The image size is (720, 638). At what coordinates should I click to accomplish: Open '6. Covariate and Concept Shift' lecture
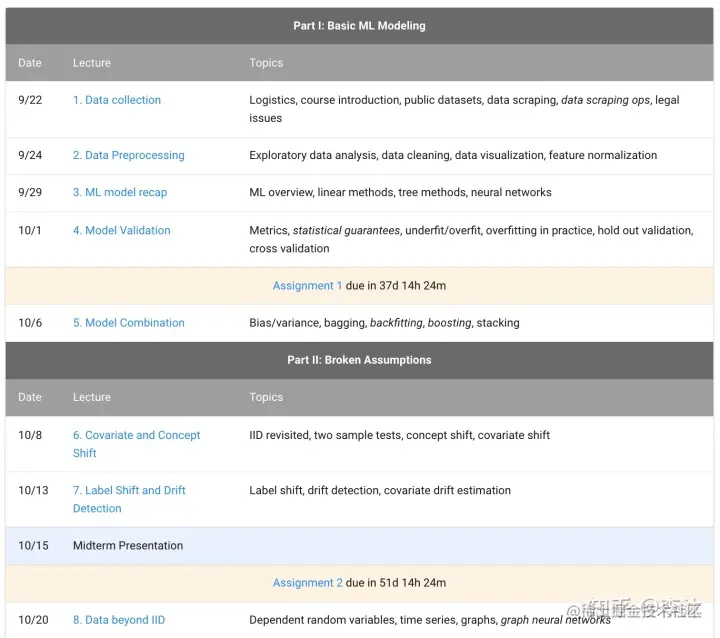pyautogui.click(x=136, y=444)
